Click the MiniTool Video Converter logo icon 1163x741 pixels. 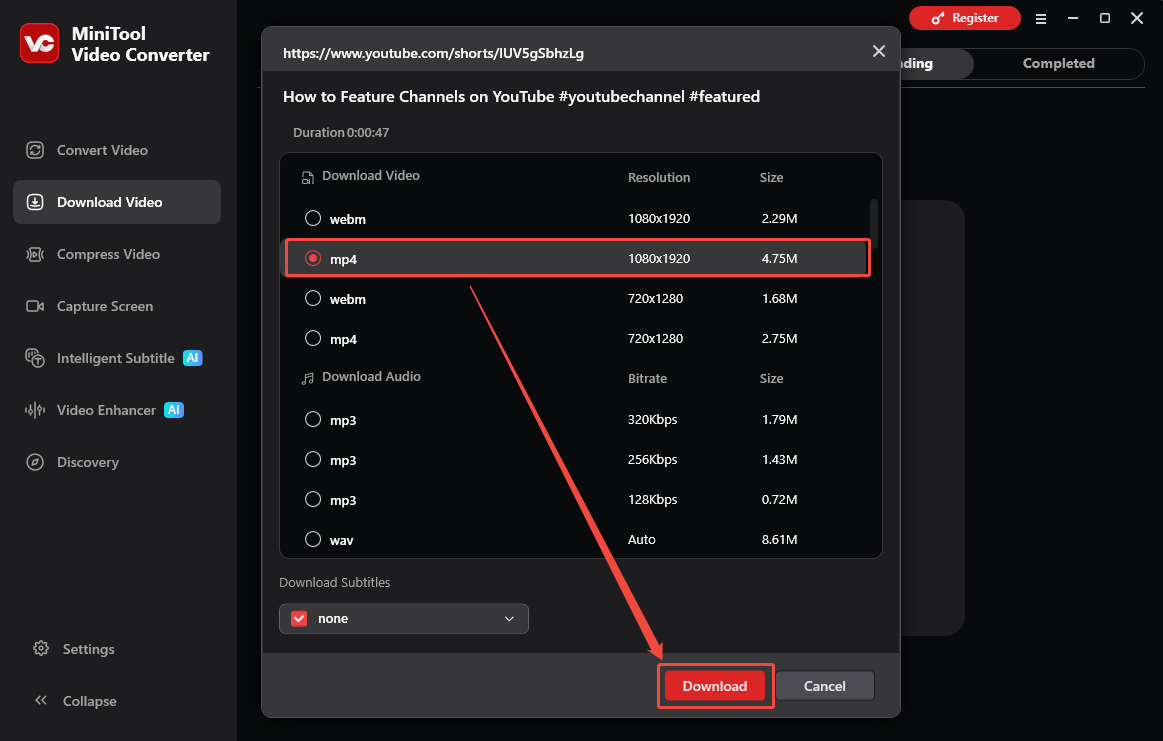click(x=39, y=43)
